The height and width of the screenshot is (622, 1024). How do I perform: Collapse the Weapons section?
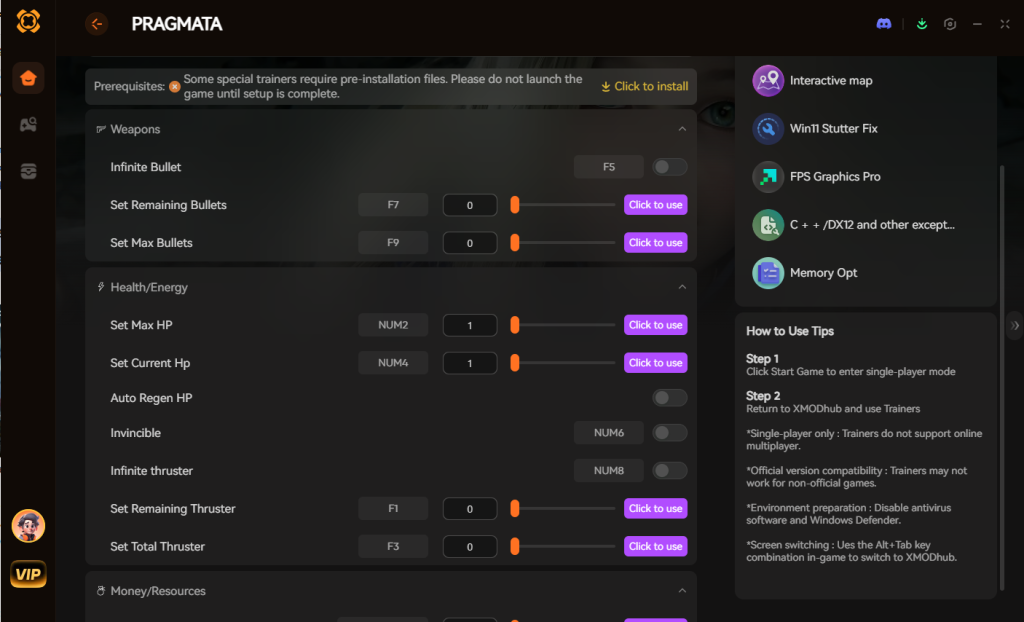point(682,129)
